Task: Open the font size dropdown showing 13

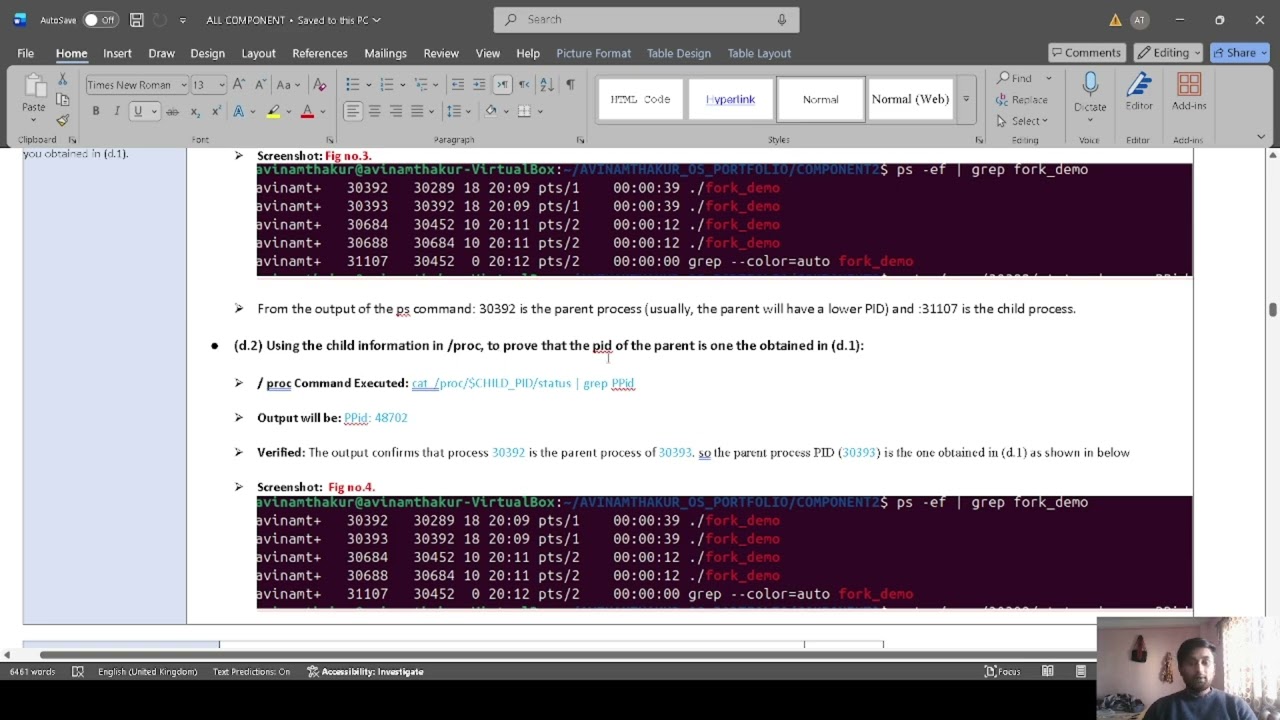Action: point(221,85)
